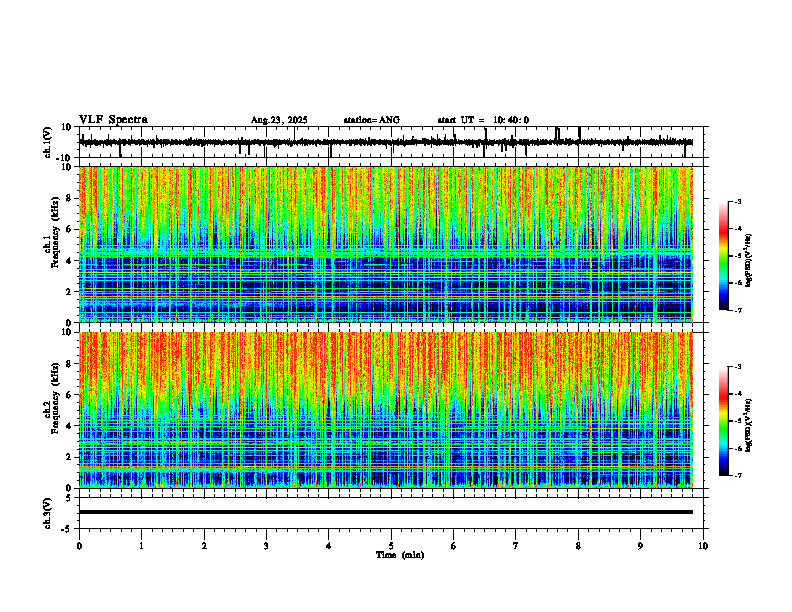
Task: Click the ch.2 spectrogram color scale bar
Action: click(x=723, y=421)
